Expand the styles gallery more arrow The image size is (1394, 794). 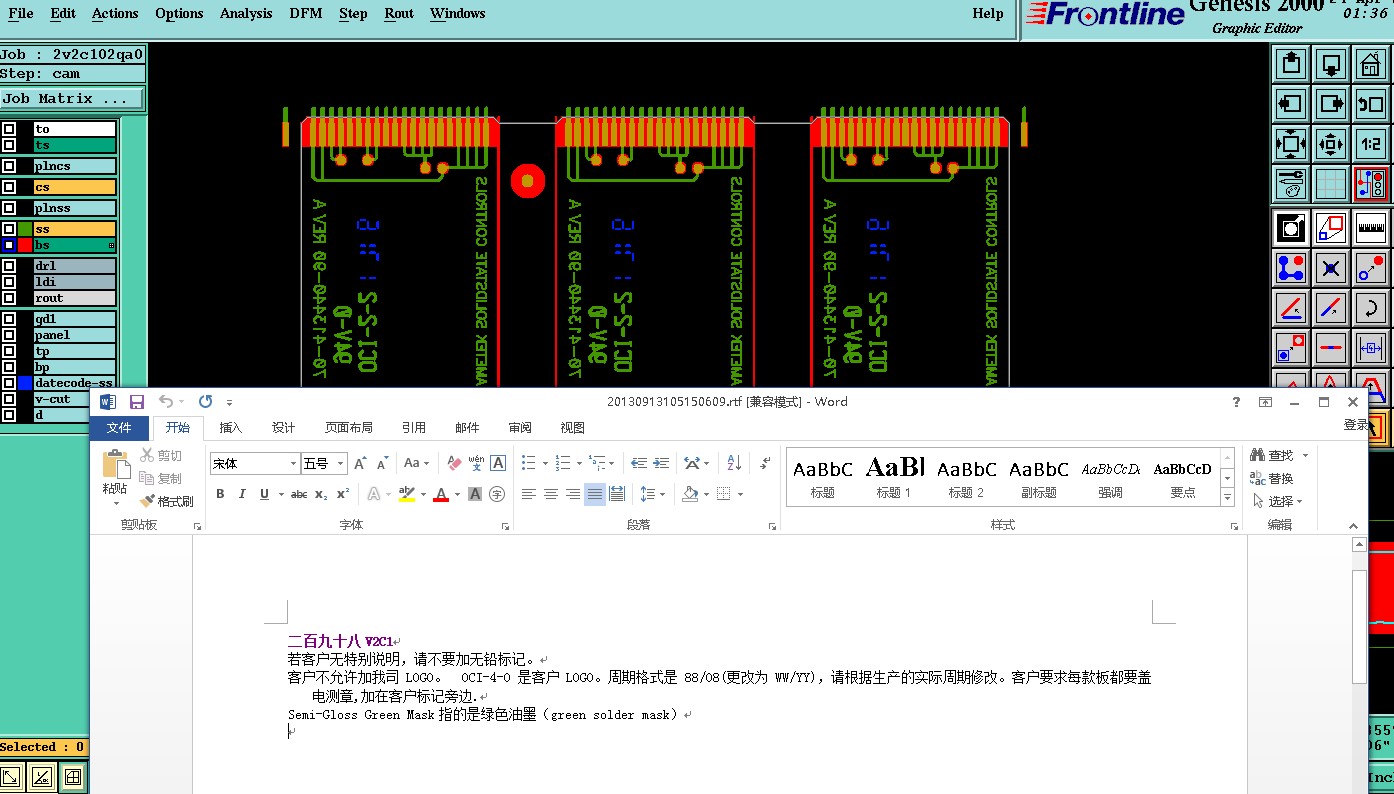pyautogui.click(x=1228, y=497)
